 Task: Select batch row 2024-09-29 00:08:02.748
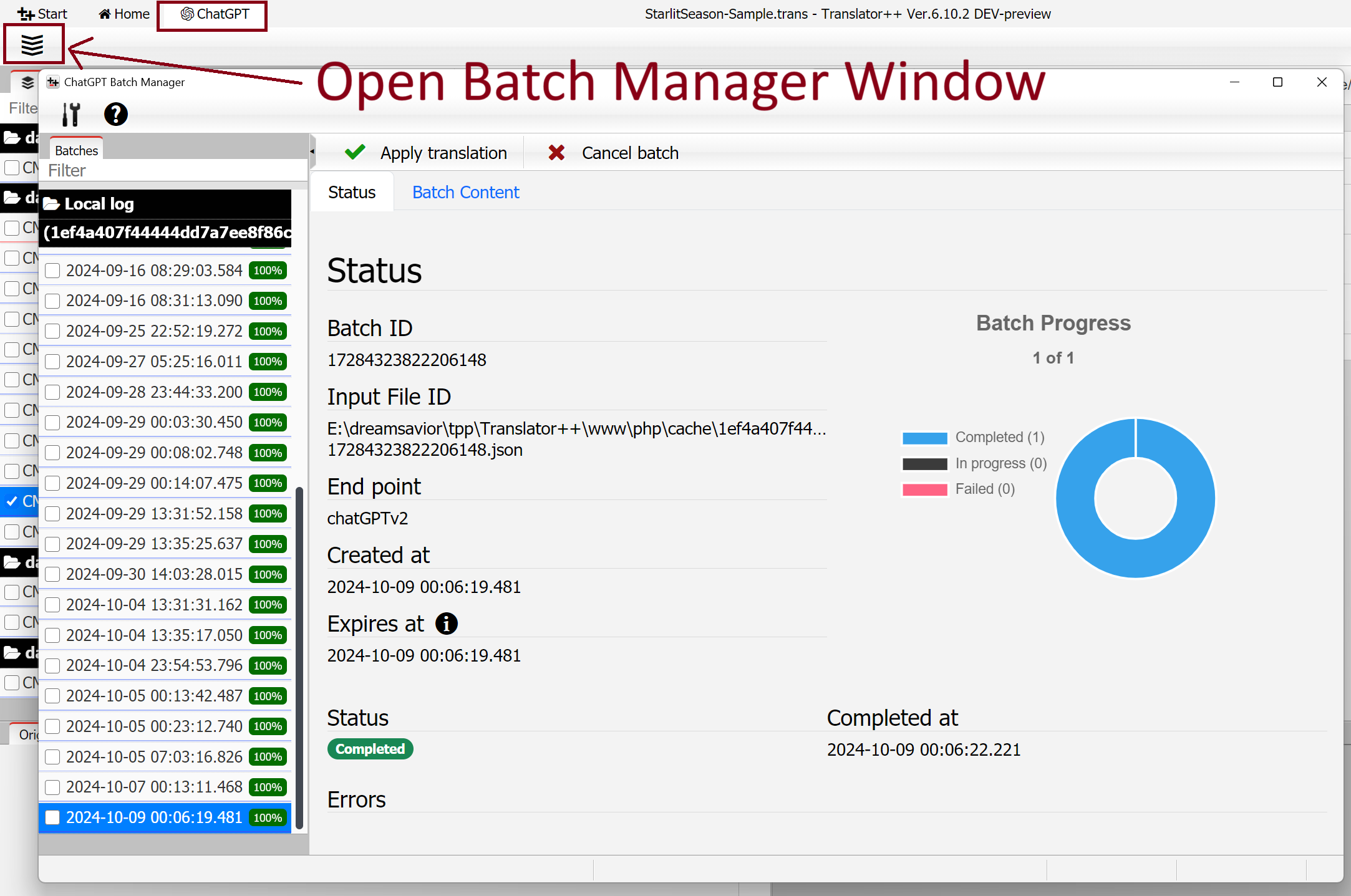point(165,453)
